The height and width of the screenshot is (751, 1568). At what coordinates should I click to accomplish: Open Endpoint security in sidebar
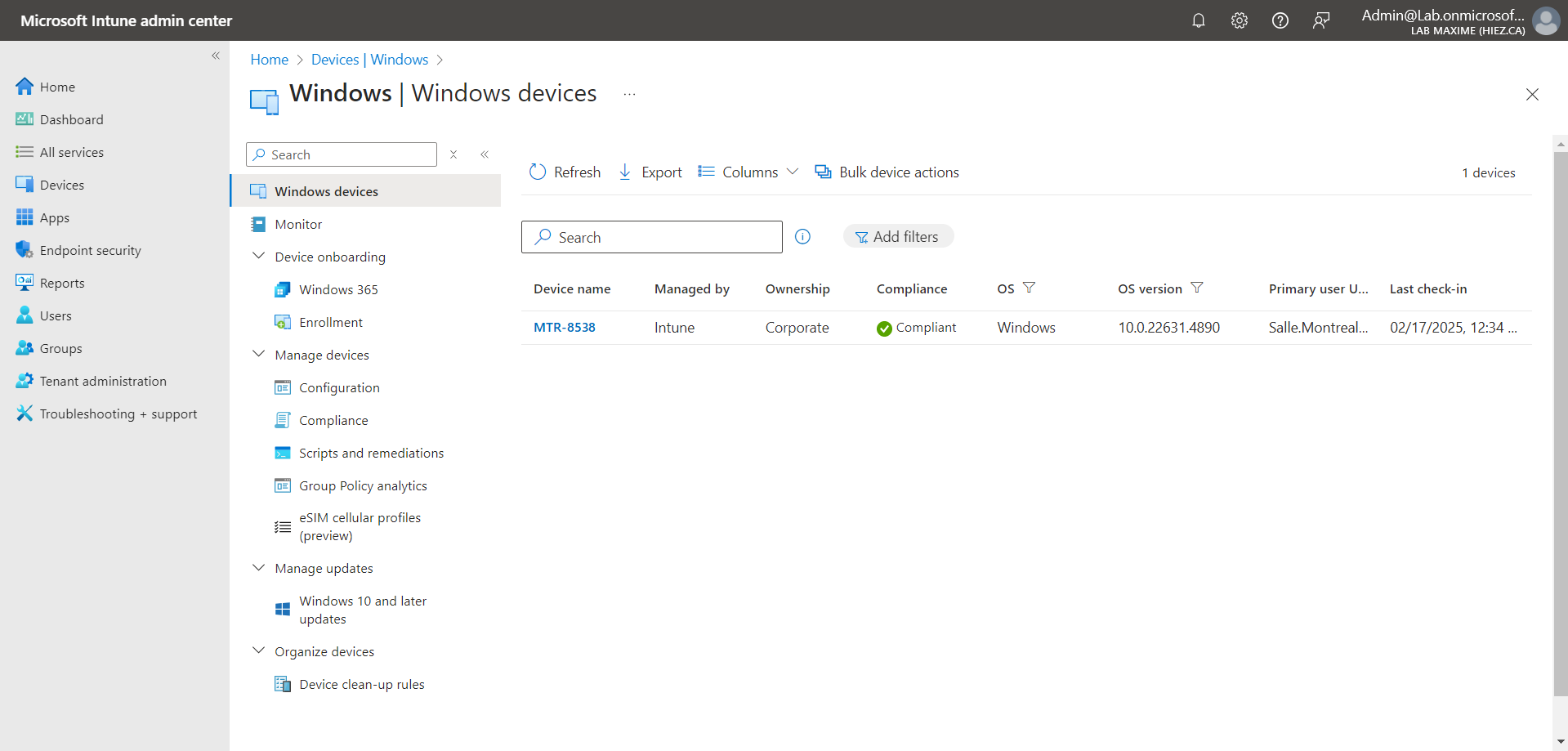90,250
